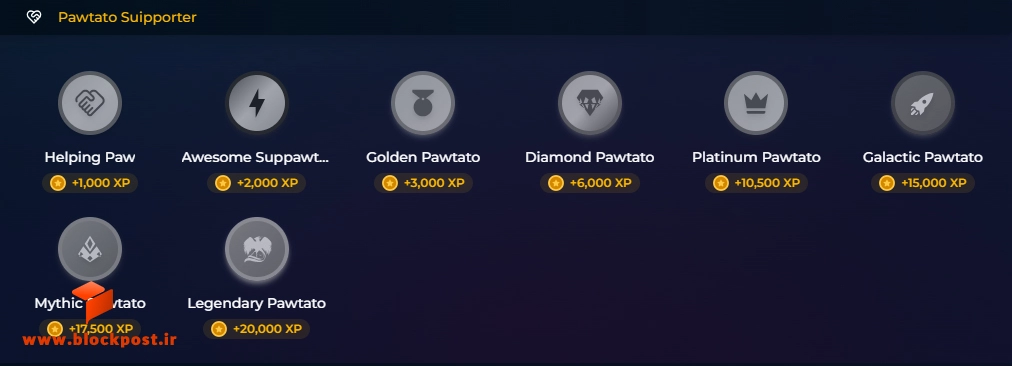Click the +2,000 XP reward pill
Screen dimensions: 1012x366
(x=257, y=183)
